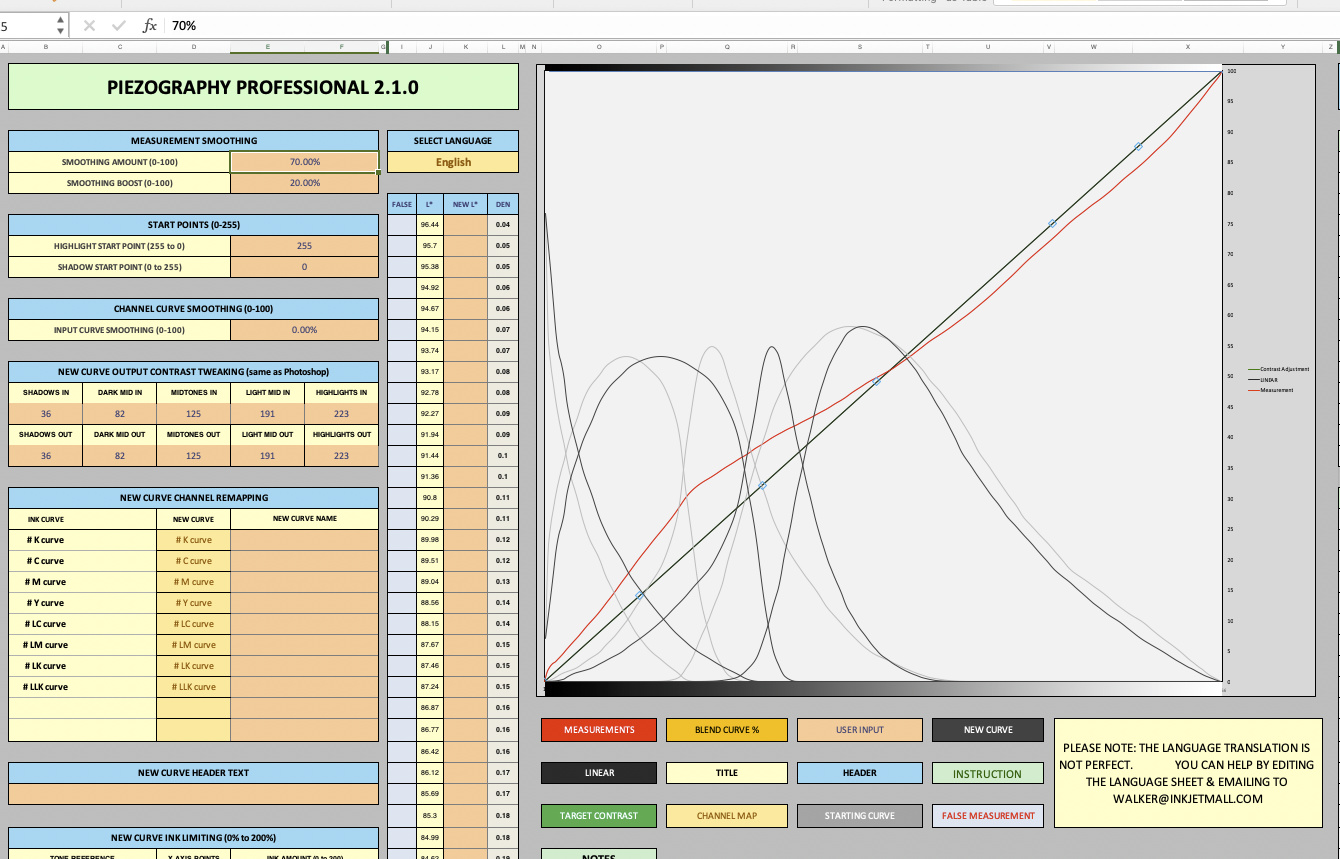Viewport: 1340px width, 859px height.
Task: Select the Shadow Start Point 0 cell
Action: (x=304, y=267)
